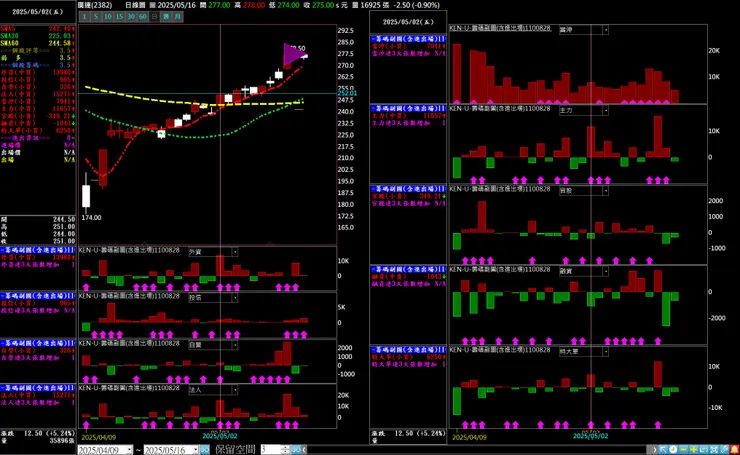
Task: Click the scroll-right arrow at bottom bar
Action: (655, 449)
